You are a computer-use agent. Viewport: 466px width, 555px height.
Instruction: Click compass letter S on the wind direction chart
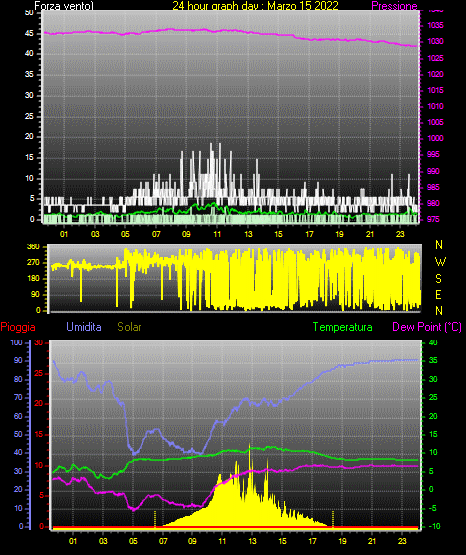point(438,279)
